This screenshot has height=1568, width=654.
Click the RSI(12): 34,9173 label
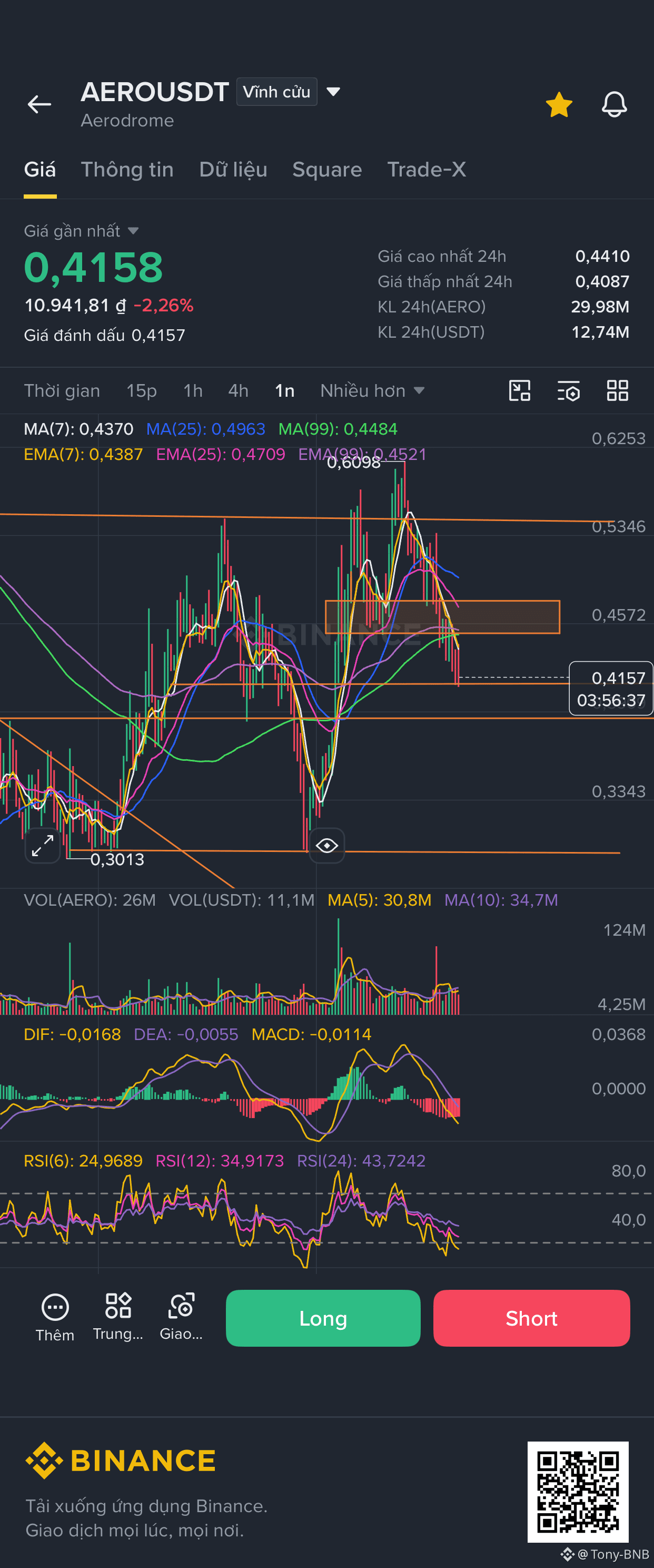tap(220, 1161)
